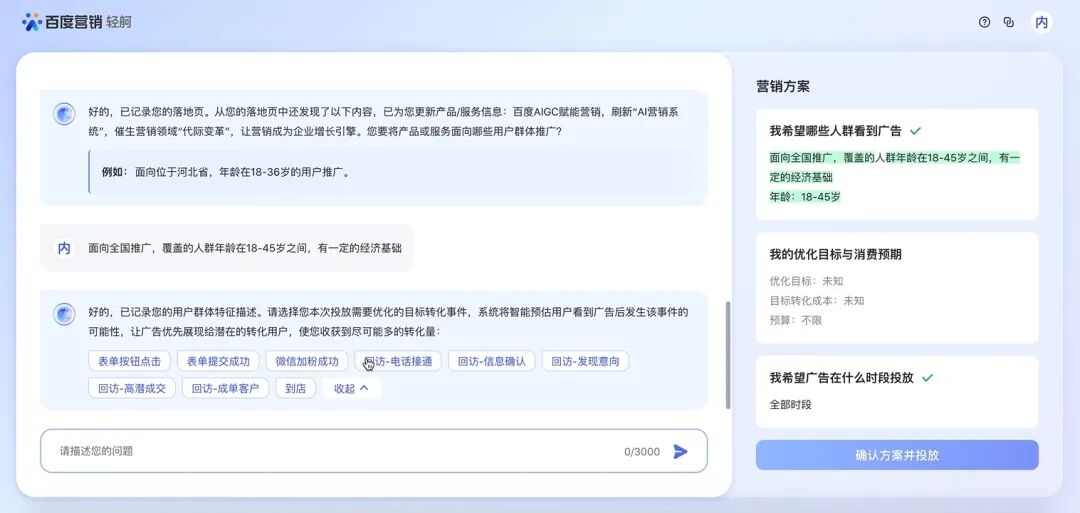This screenshot has width=1080, height=513.
Task: Choose the 到店 option
Action: (x=295, y=388)
